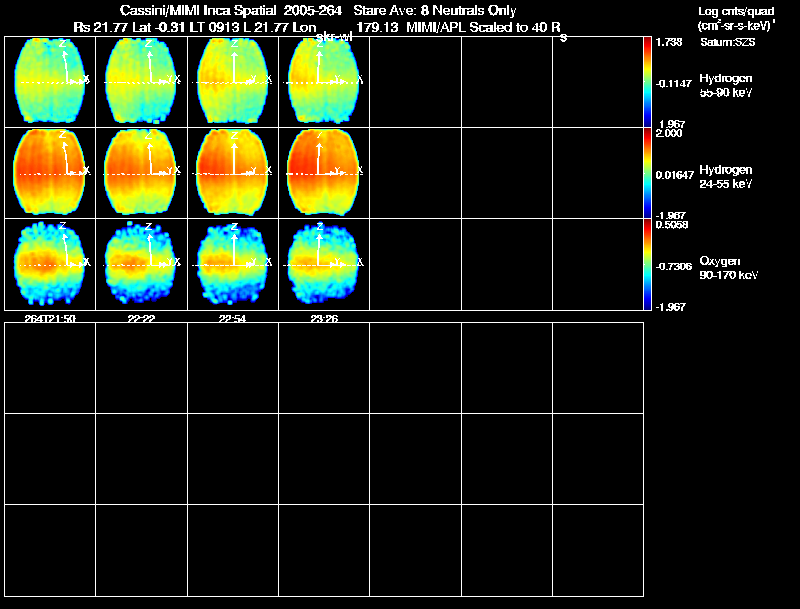The height and width of the screenshot is (609, 800).
Task: Open the Hydrogen 24-55 keV image at 22:54
Action: click(x=233, y=172)
